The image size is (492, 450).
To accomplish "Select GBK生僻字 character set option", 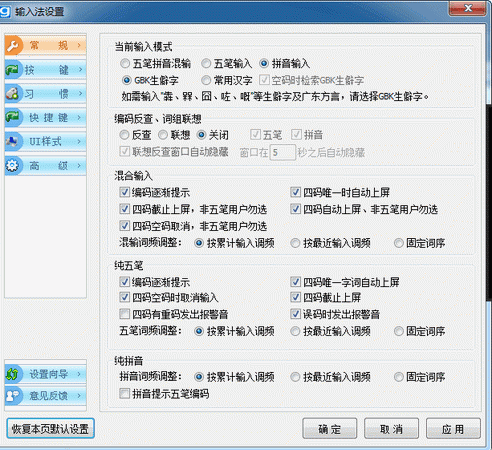I will (150, 80).
